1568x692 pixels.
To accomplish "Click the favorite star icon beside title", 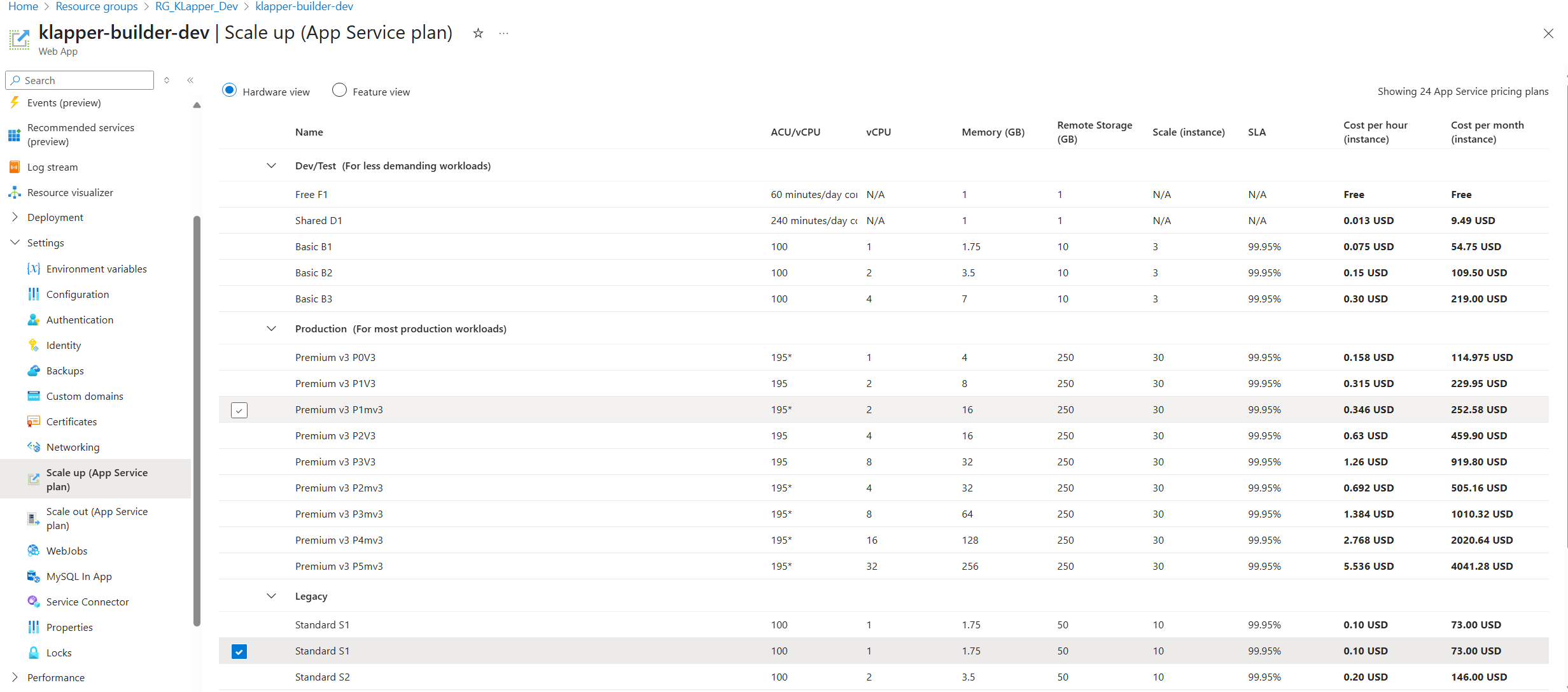I will tap(478, 33).
